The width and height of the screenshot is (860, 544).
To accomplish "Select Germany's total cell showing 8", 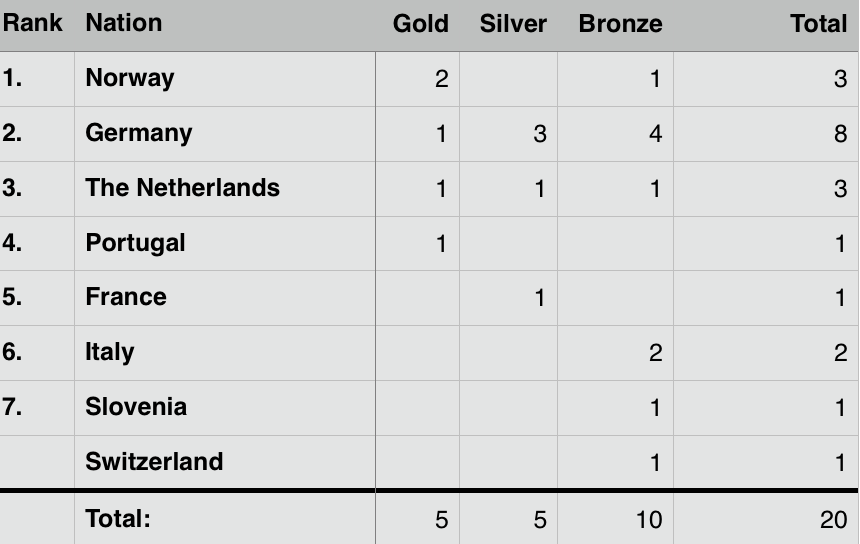I will coord(766,134).
